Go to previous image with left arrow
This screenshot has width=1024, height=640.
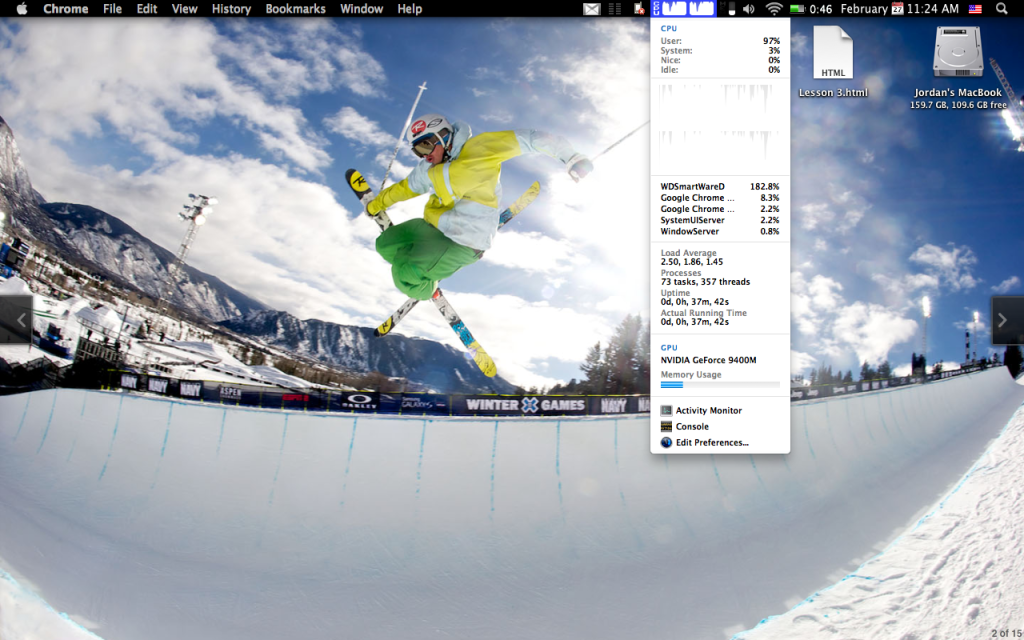point(16,319)
